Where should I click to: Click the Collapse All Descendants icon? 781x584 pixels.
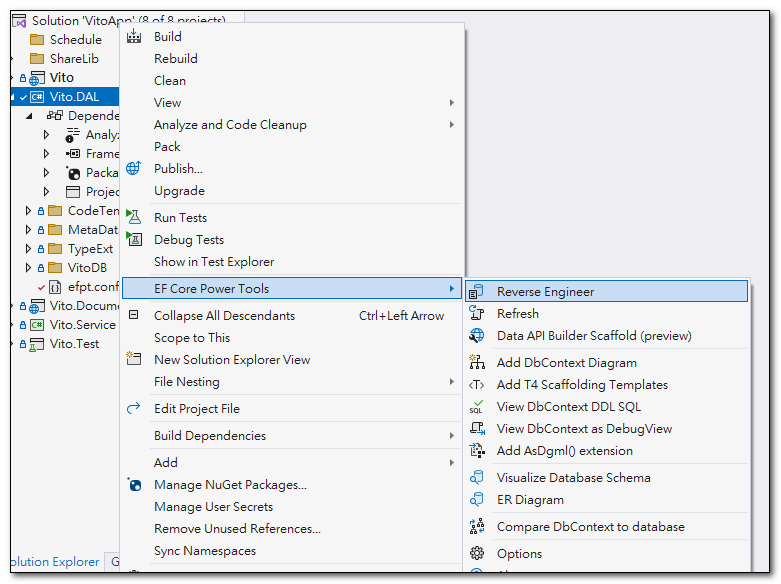133,314
